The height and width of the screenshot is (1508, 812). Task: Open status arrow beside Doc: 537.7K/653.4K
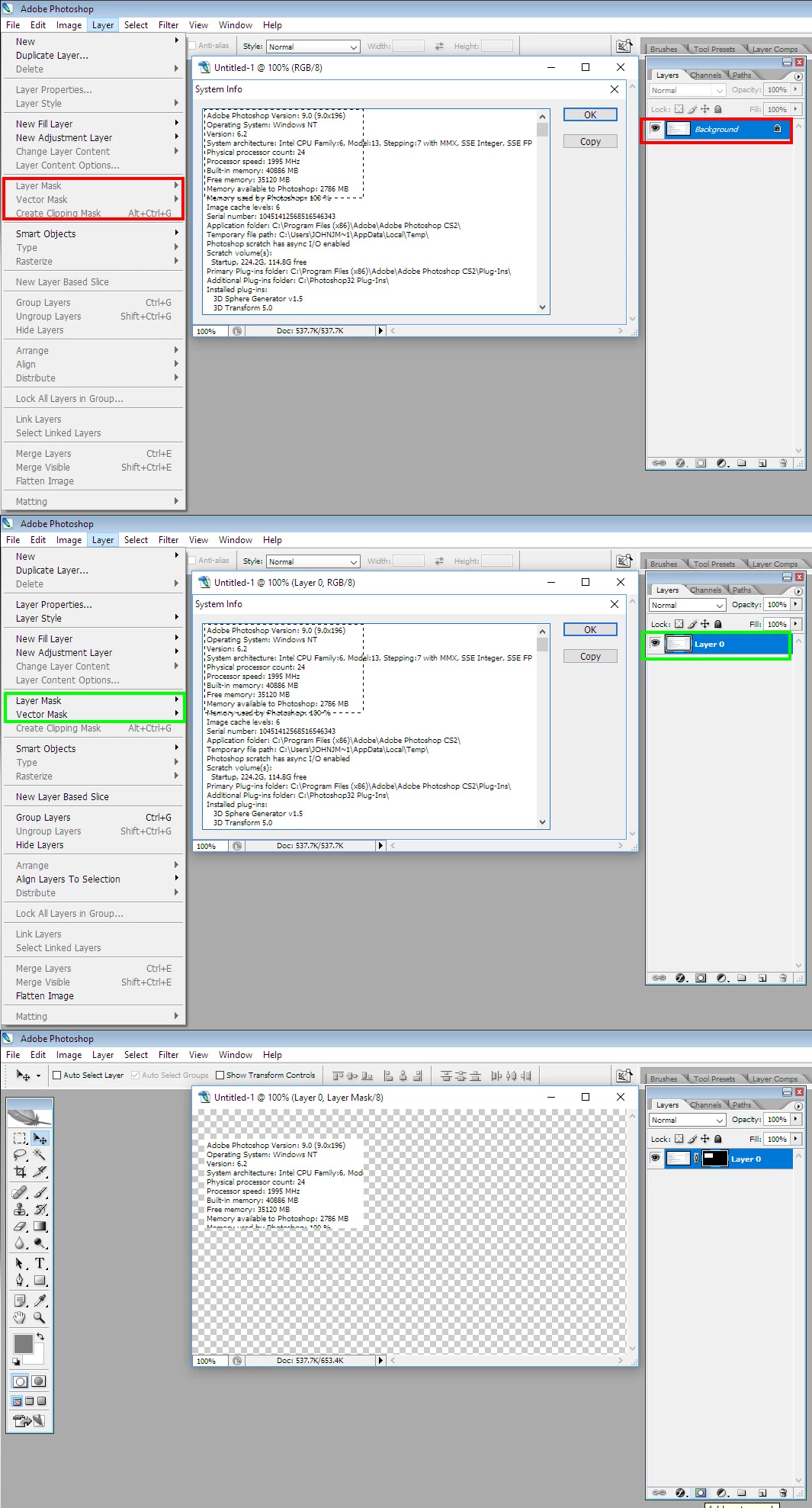(380, 1361)
